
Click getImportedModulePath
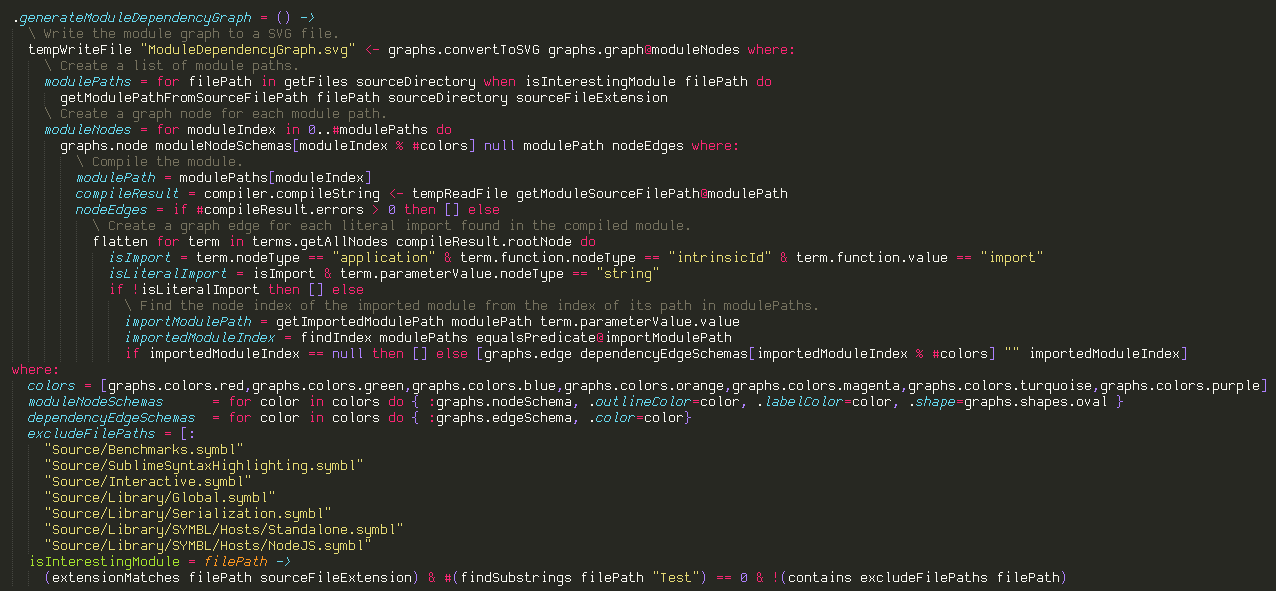point(360,321)
